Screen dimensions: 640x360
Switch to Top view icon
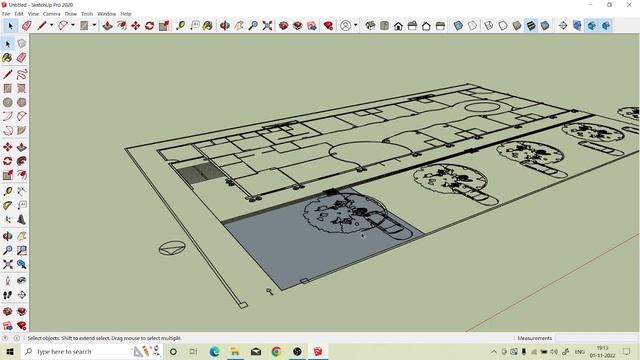point(384,26)
